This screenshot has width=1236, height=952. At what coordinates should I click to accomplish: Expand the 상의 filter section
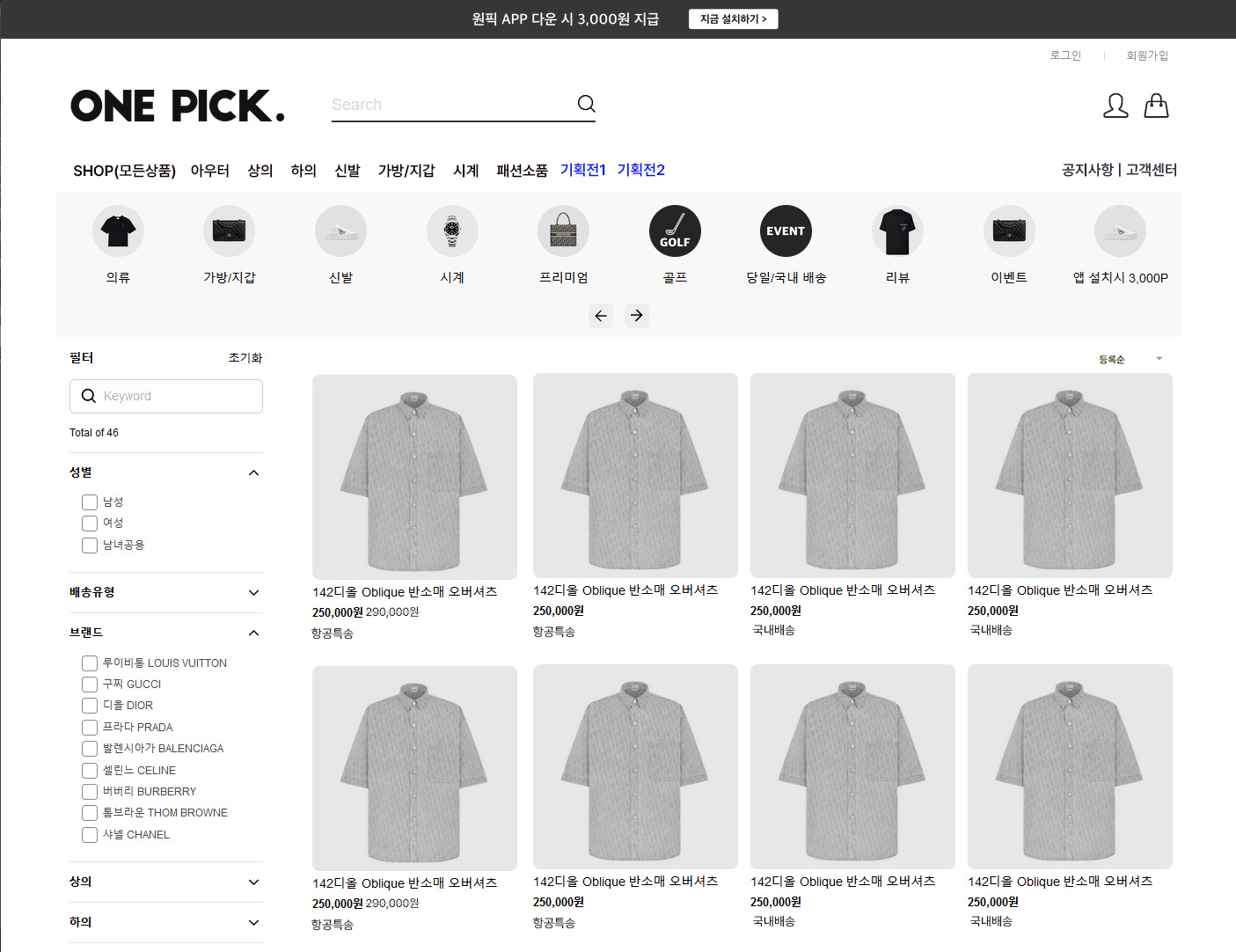253,882
